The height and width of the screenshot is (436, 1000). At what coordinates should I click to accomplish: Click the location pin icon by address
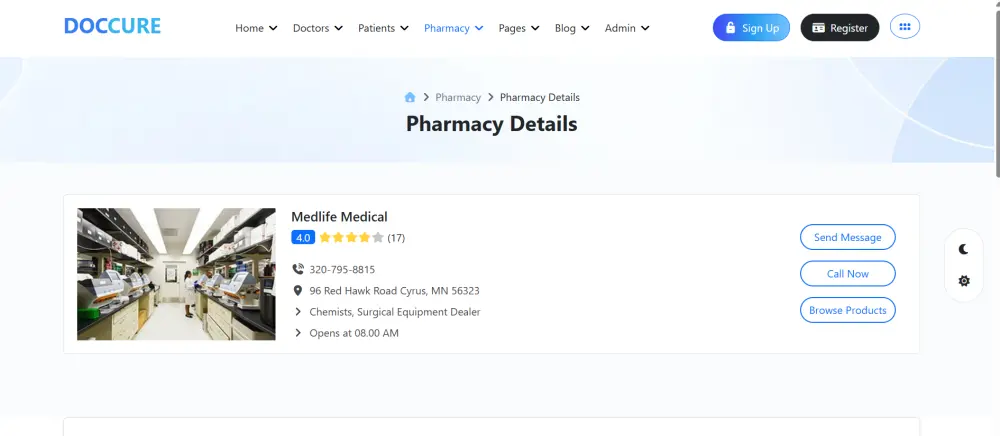(298, 291)
